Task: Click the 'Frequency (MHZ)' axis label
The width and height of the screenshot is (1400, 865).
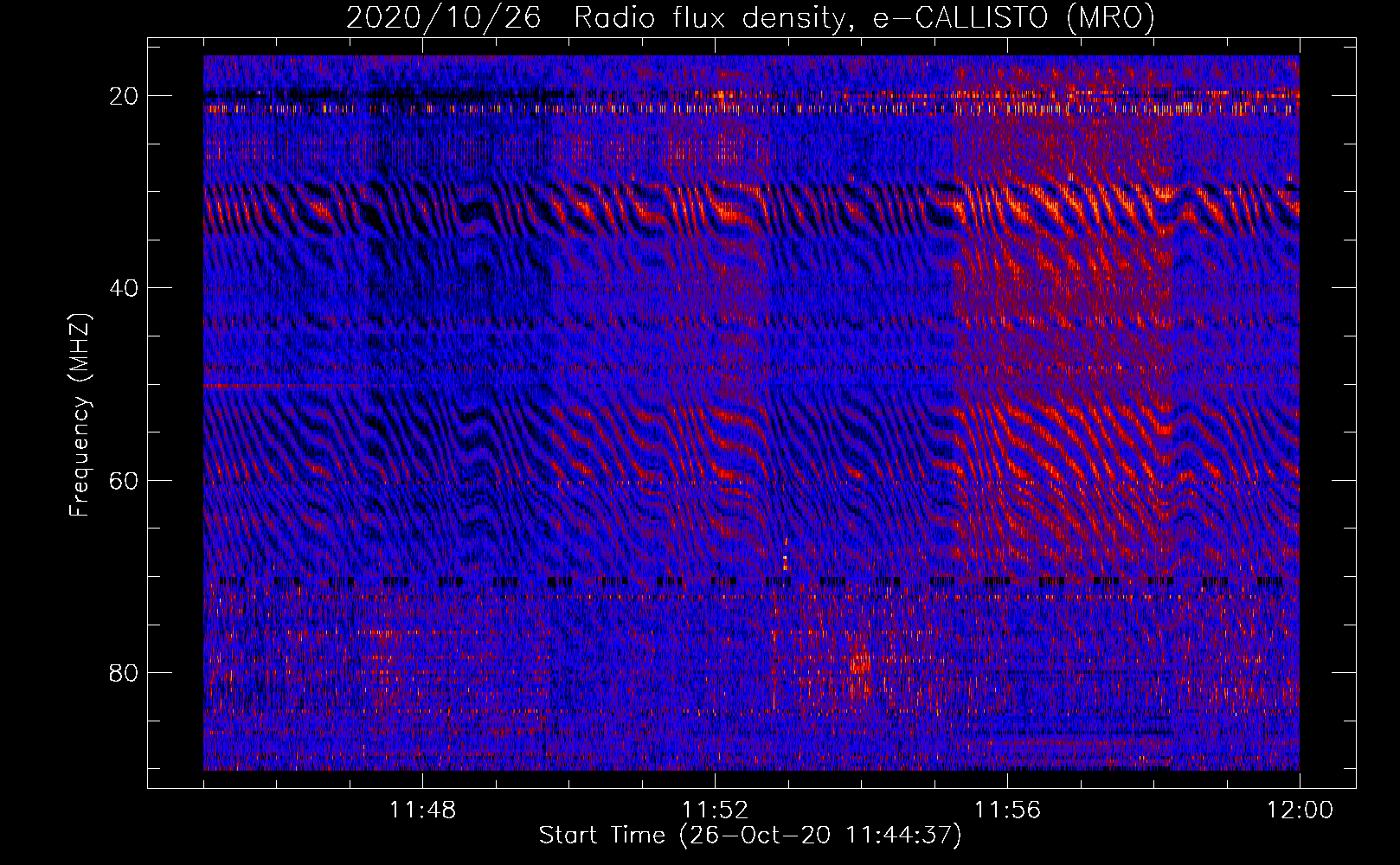Action: (80, 414)
